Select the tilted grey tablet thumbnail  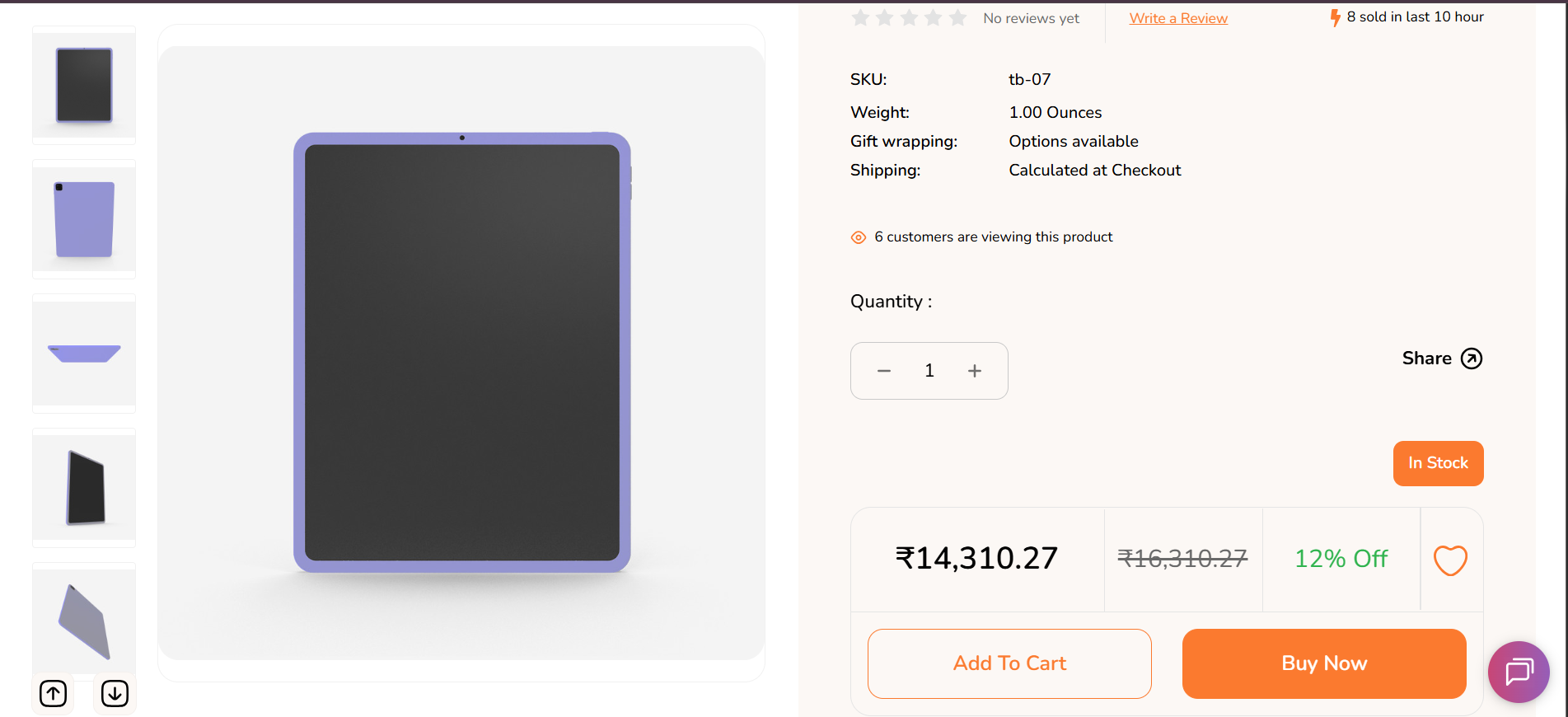point(84,620)
